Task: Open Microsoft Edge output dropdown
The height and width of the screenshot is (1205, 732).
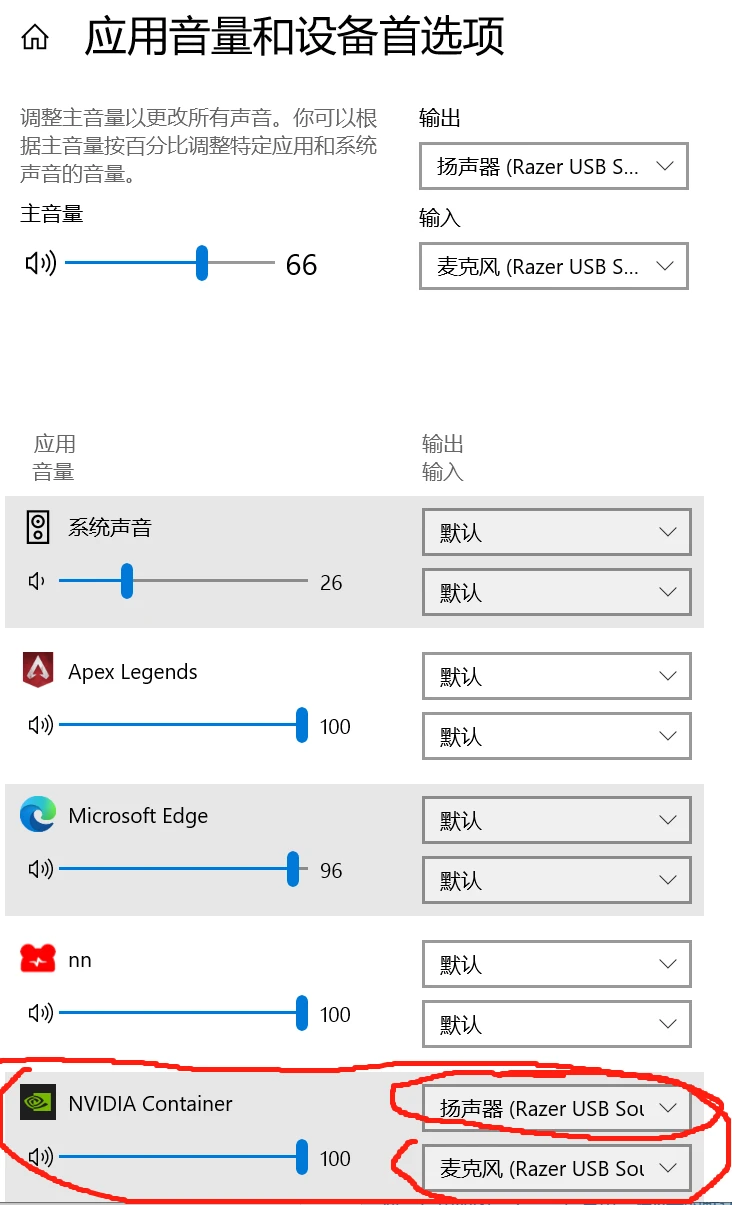Action: pyautogui.click(x=556, y=820)
